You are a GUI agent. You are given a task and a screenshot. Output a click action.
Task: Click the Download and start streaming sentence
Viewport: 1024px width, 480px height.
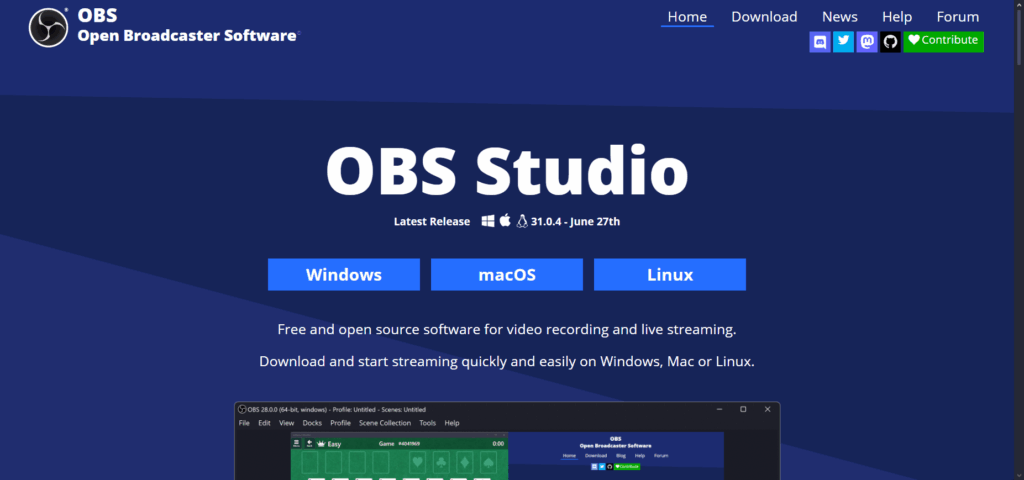(507, 361)
